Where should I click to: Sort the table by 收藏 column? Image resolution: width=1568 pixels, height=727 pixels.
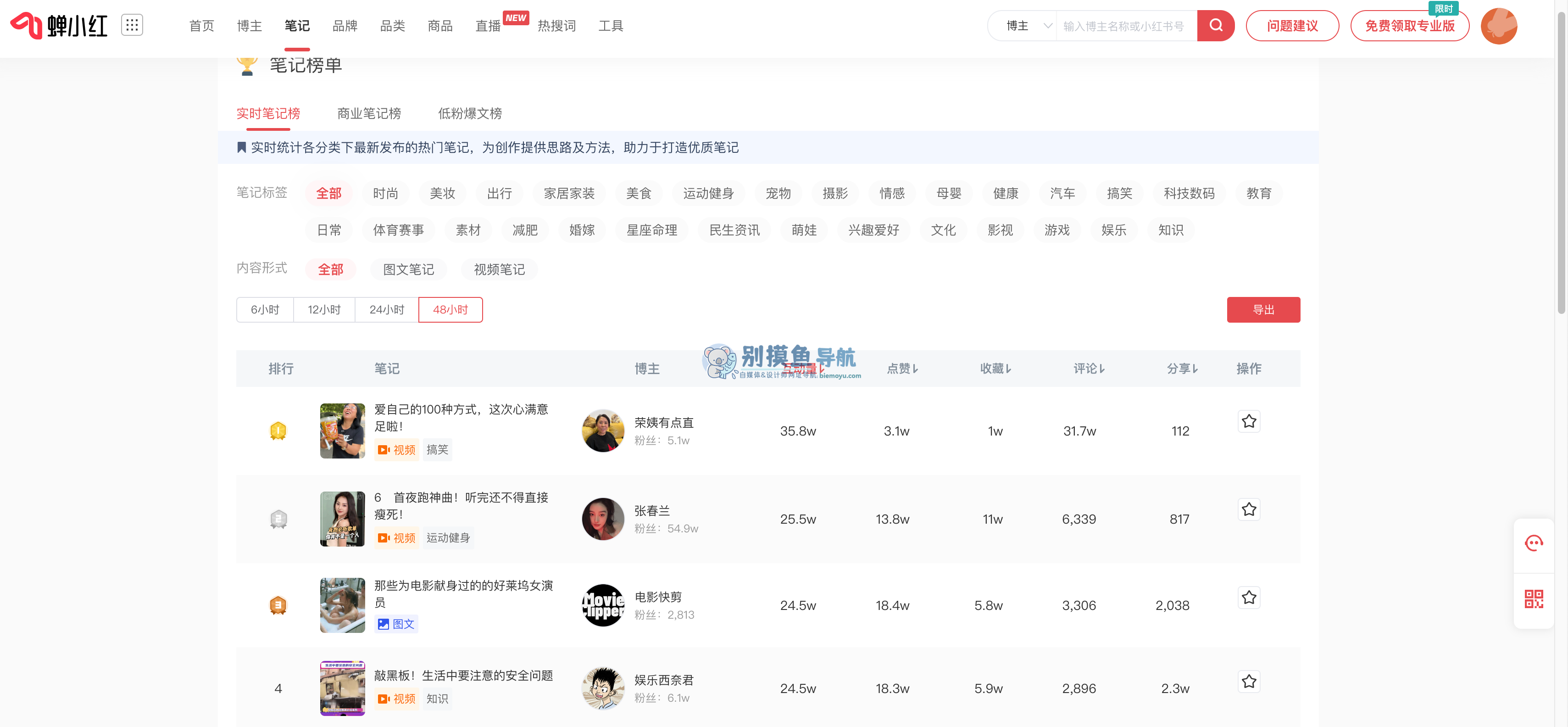pos(995,369)
